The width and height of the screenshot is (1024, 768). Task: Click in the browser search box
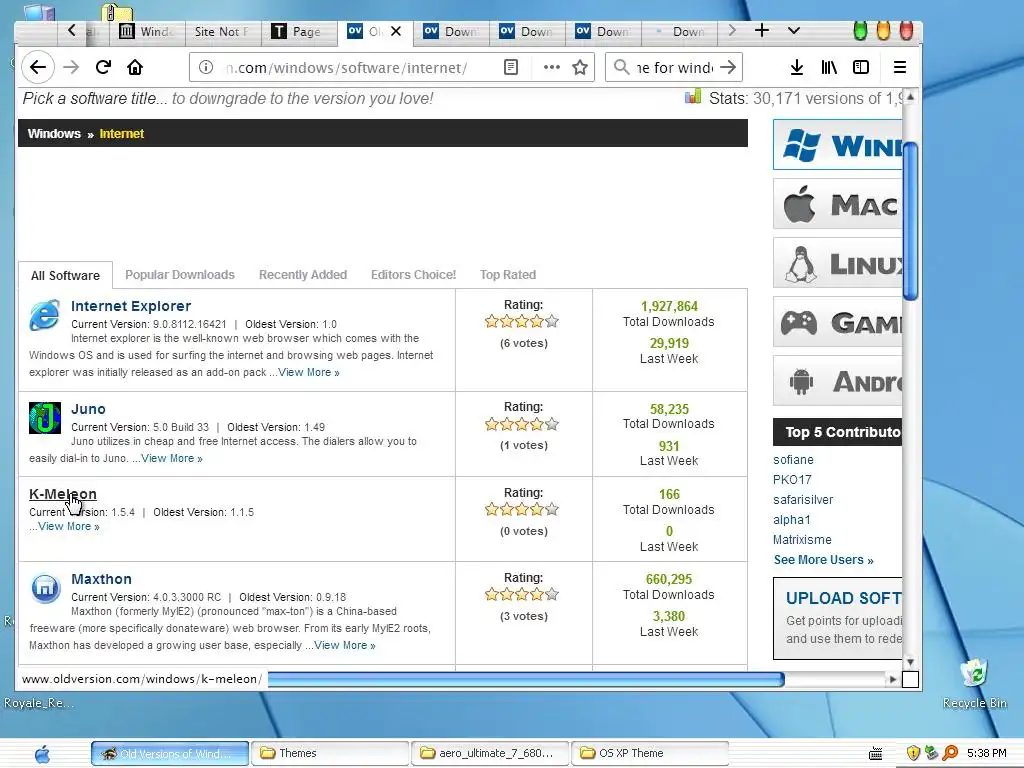click(675, 67)
